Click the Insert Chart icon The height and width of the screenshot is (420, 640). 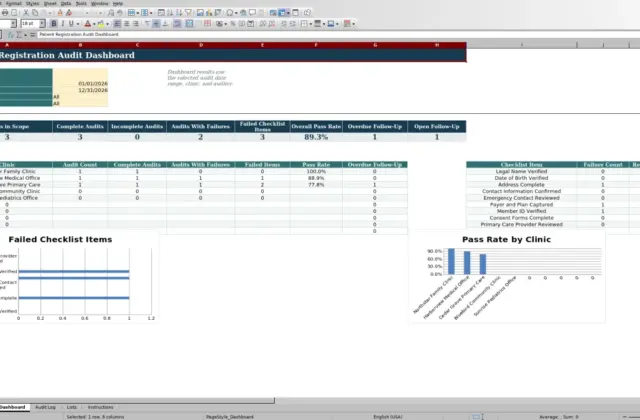(209, 13)
